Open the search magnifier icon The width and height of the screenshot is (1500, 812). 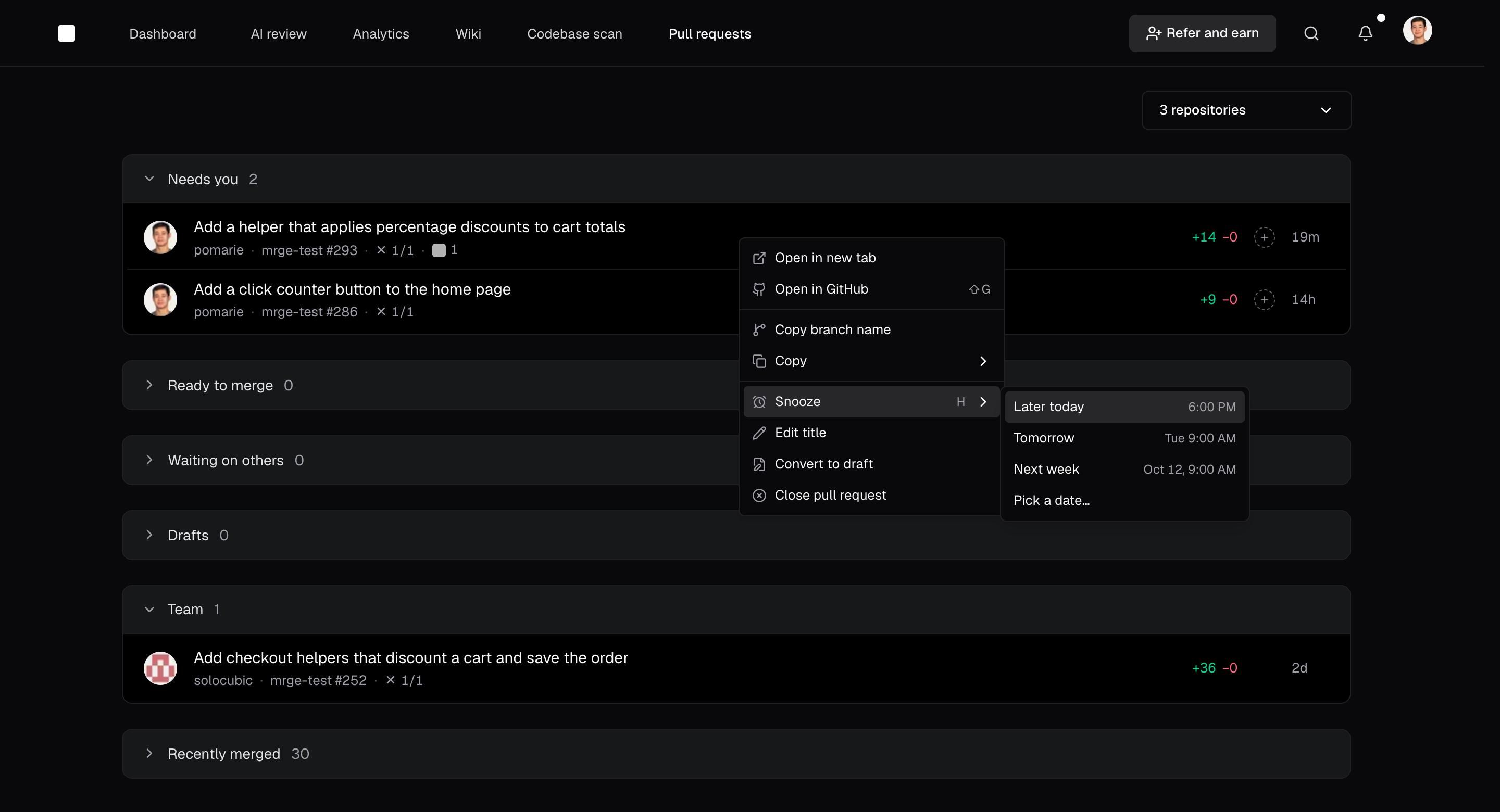[x=1311, y=33]
